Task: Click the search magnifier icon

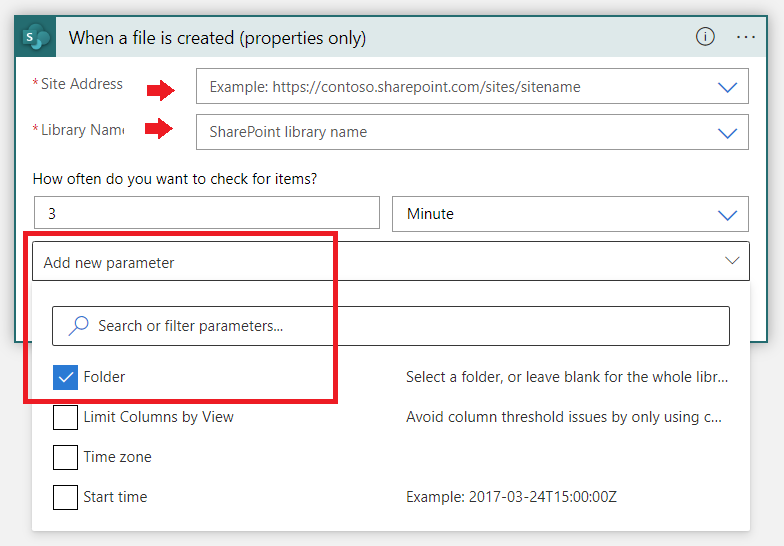Action: [78, 326]
